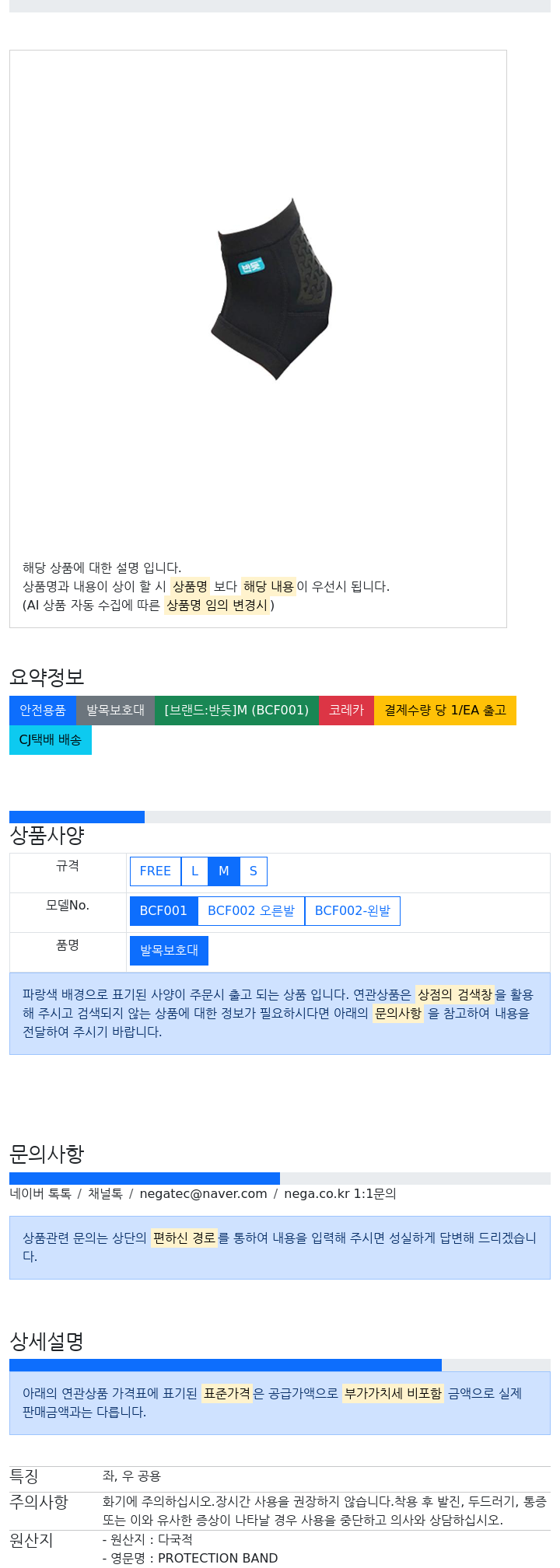
Task: Select model BCF001
Action: [163, 911]
